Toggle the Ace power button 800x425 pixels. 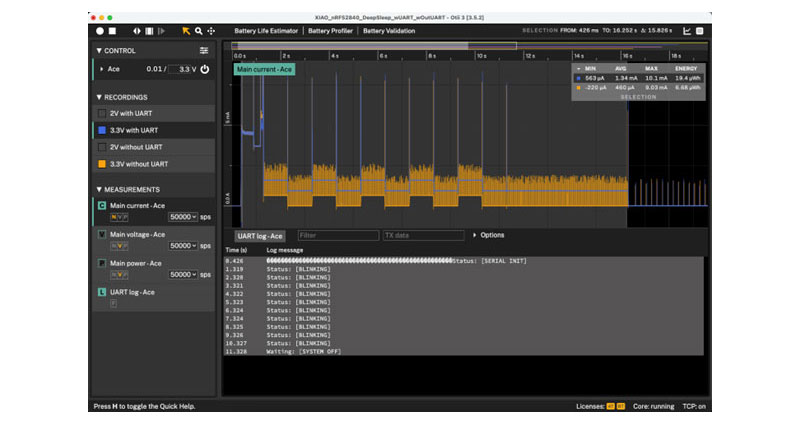point(205,69)
